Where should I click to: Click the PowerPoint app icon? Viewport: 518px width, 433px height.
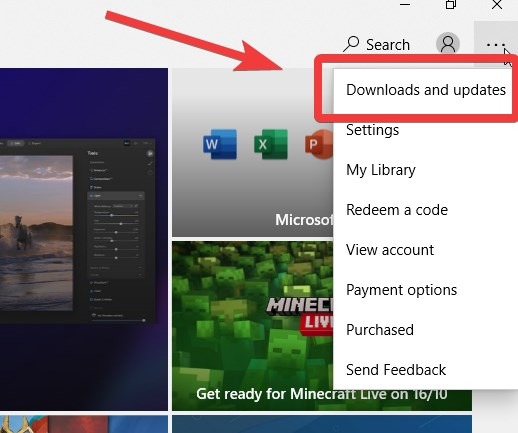tap(319, 144)
